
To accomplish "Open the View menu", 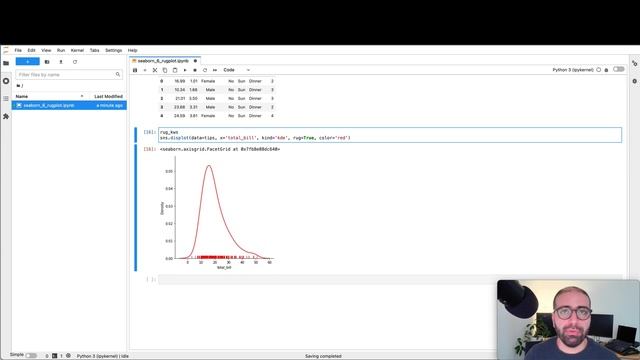I will pos(46,50).
